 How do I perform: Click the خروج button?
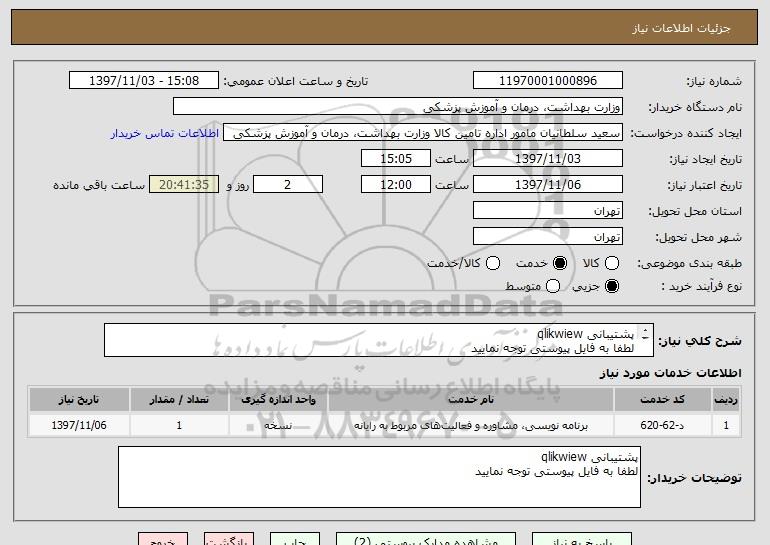click(x=163, y=539)
